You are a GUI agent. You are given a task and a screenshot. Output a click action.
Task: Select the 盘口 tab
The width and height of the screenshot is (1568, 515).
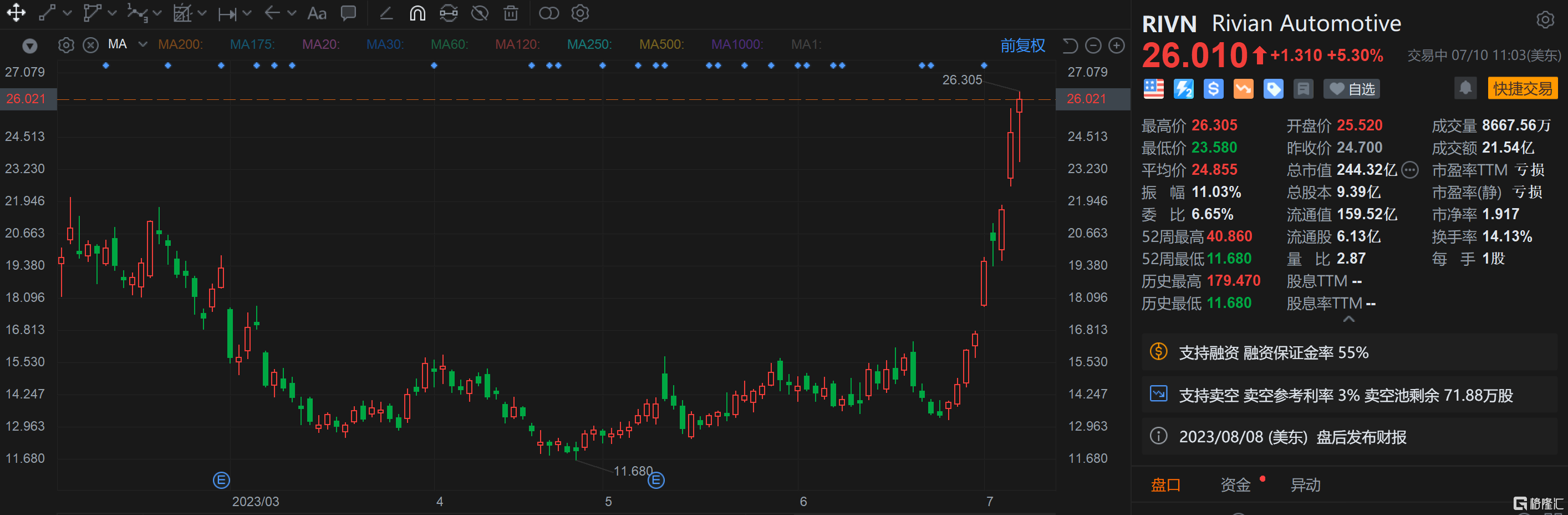click(1165, 485)
